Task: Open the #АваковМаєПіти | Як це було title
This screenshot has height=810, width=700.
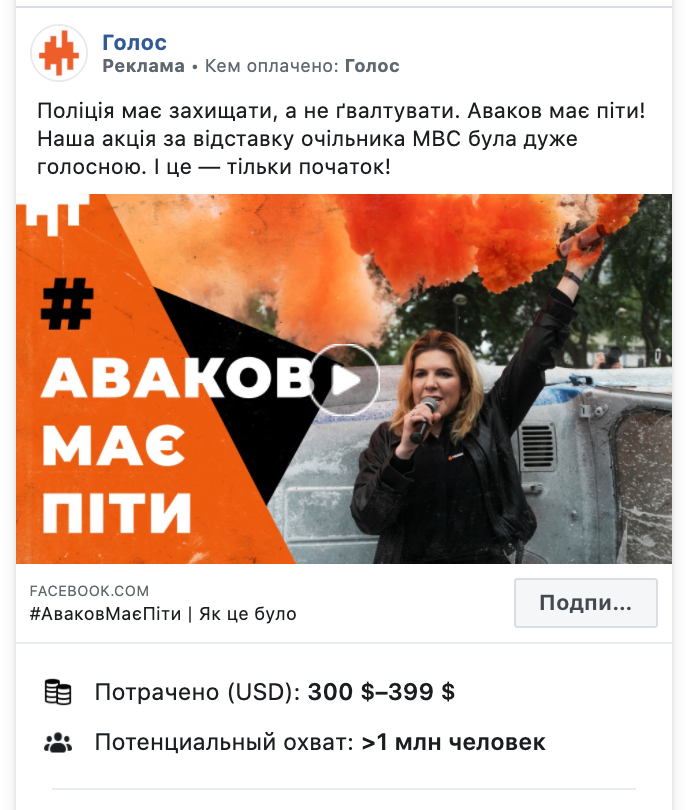Action: coord(163,614)
